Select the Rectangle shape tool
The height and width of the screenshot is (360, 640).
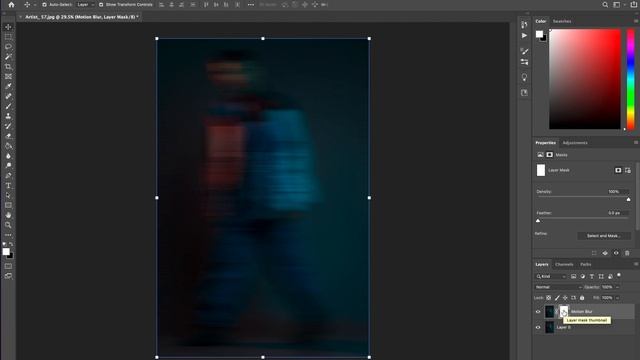[8, 205]
